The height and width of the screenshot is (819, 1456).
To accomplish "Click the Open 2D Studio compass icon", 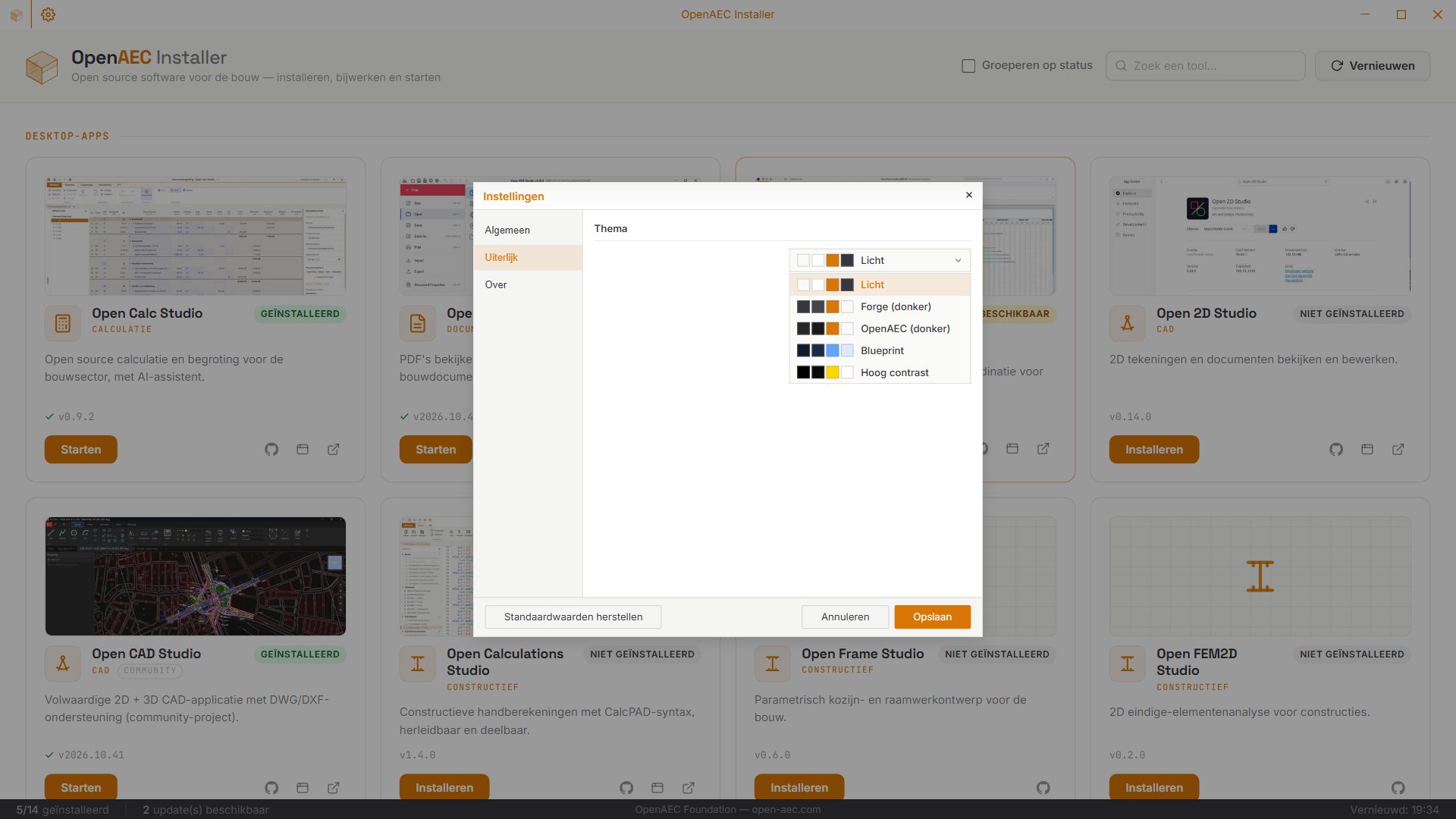I will coord(1128,324).
